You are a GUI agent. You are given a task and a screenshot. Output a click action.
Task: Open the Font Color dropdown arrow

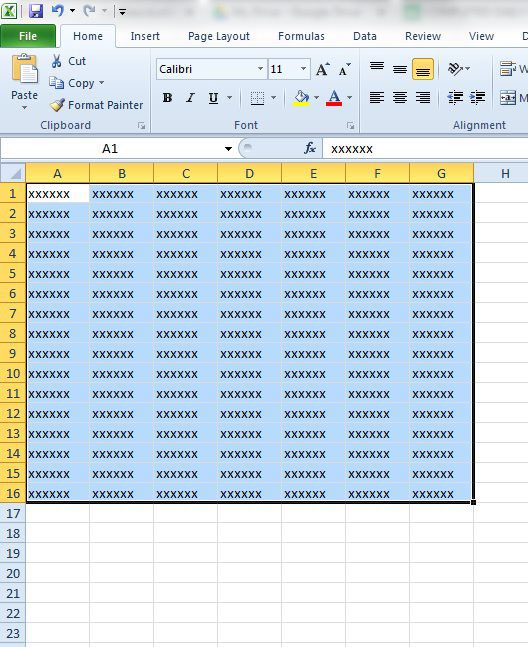[349, 98]
